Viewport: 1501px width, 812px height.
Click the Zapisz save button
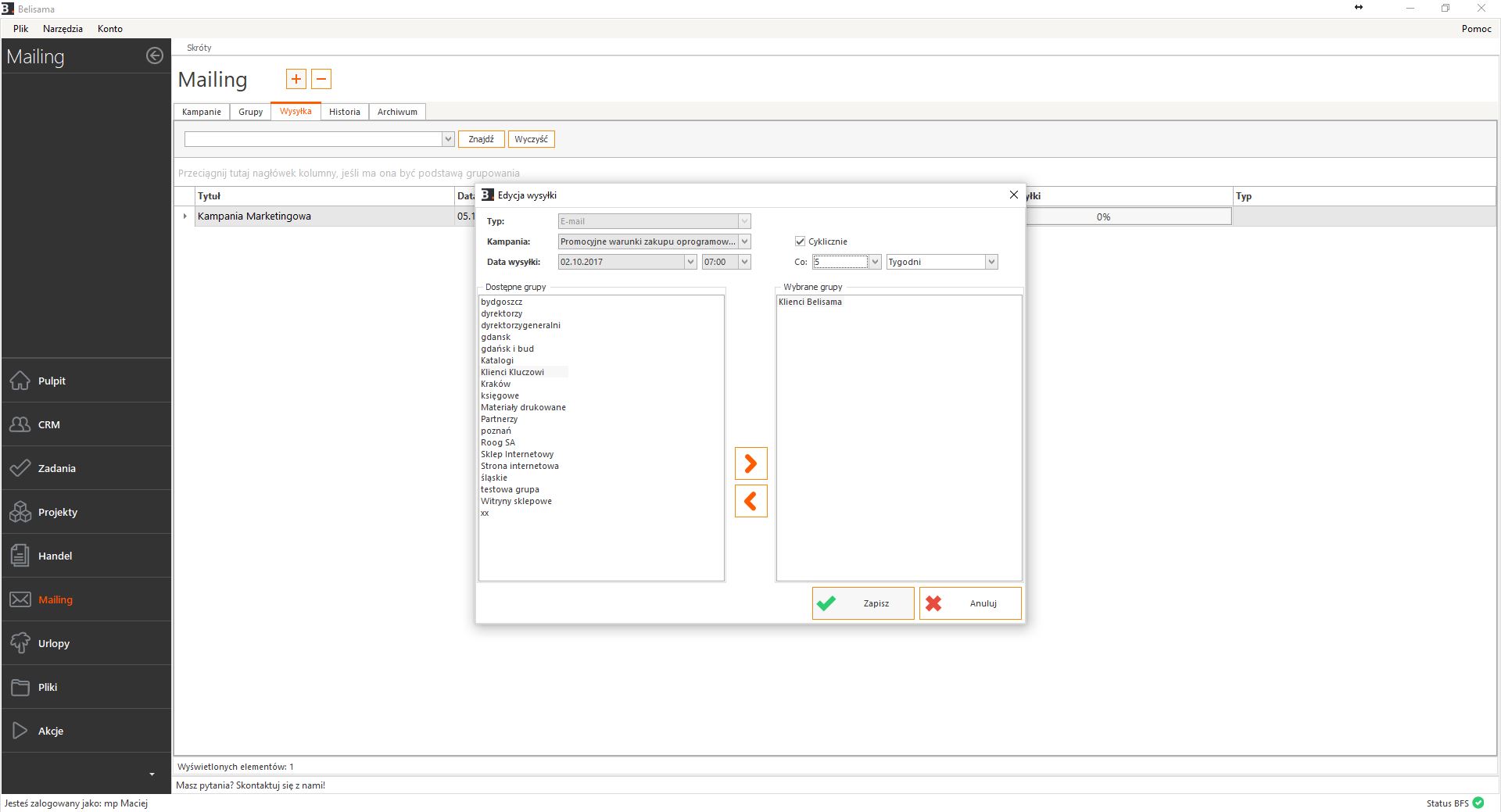coord(862,603)
